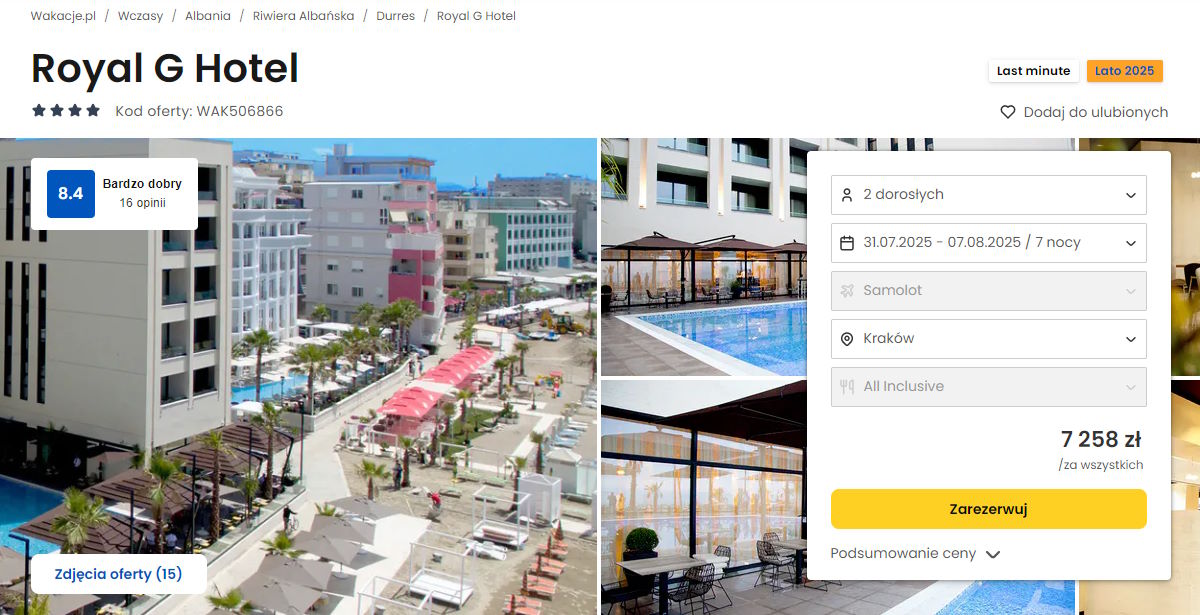1200x615 pixels.
Task: Open the Kraków departure city dropdown
Action: pyautogui.click(x=989, y=339)
